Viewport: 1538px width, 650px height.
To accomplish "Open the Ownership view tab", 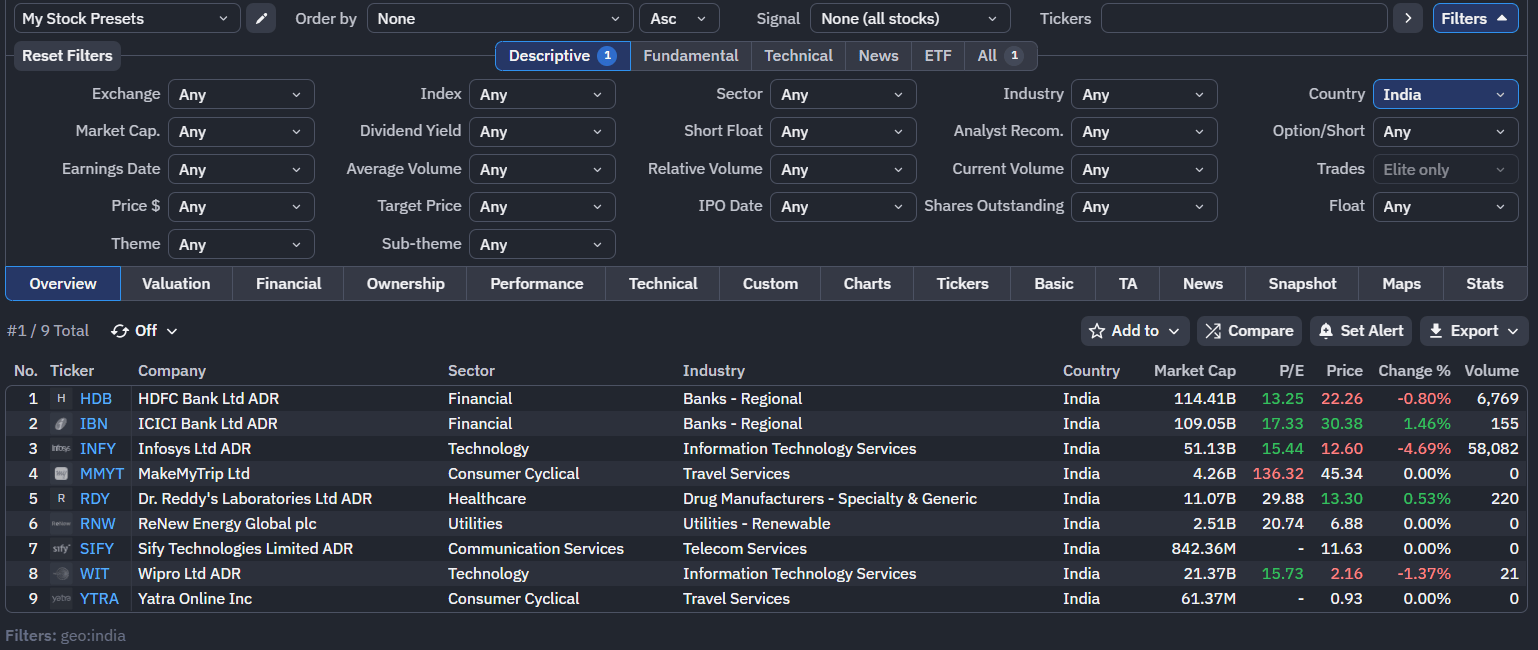I will pos(405,284).
